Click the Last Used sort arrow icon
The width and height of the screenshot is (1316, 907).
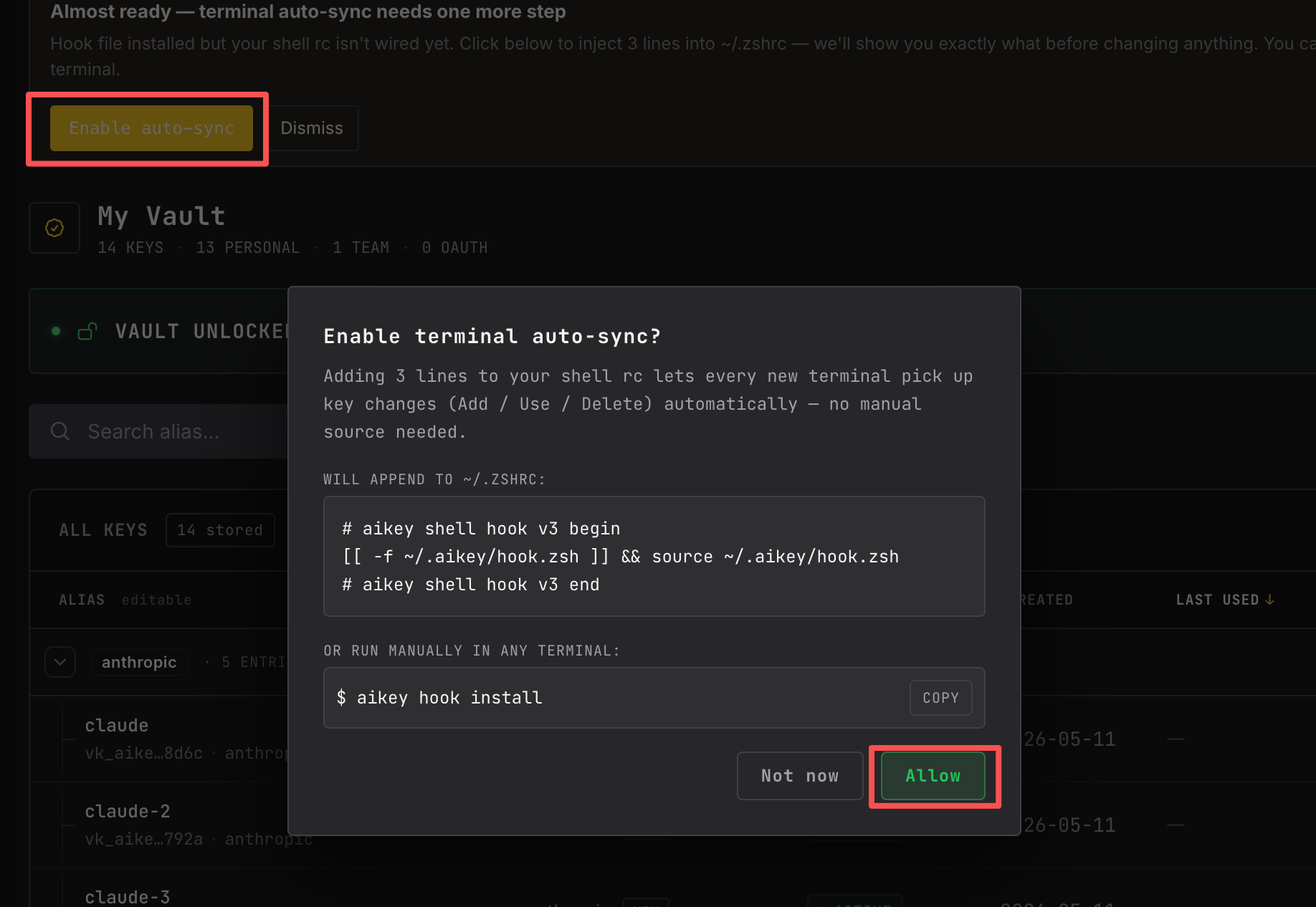pyautogui.click(x=1270, y=600)
